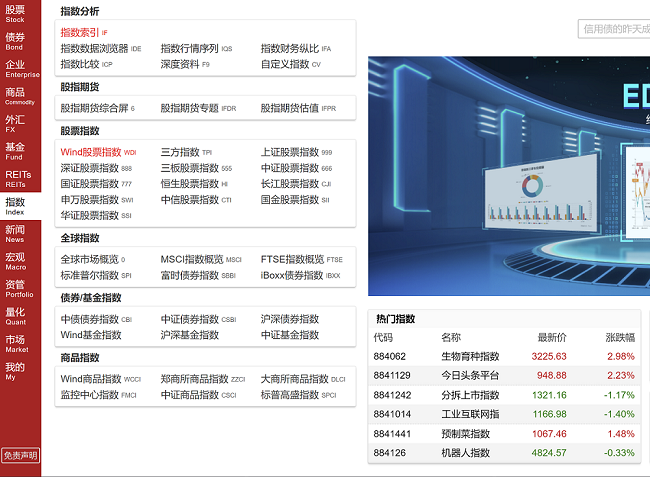
Task: Switch to 企业 Enterprise section
Action: [x=20, y=69]
